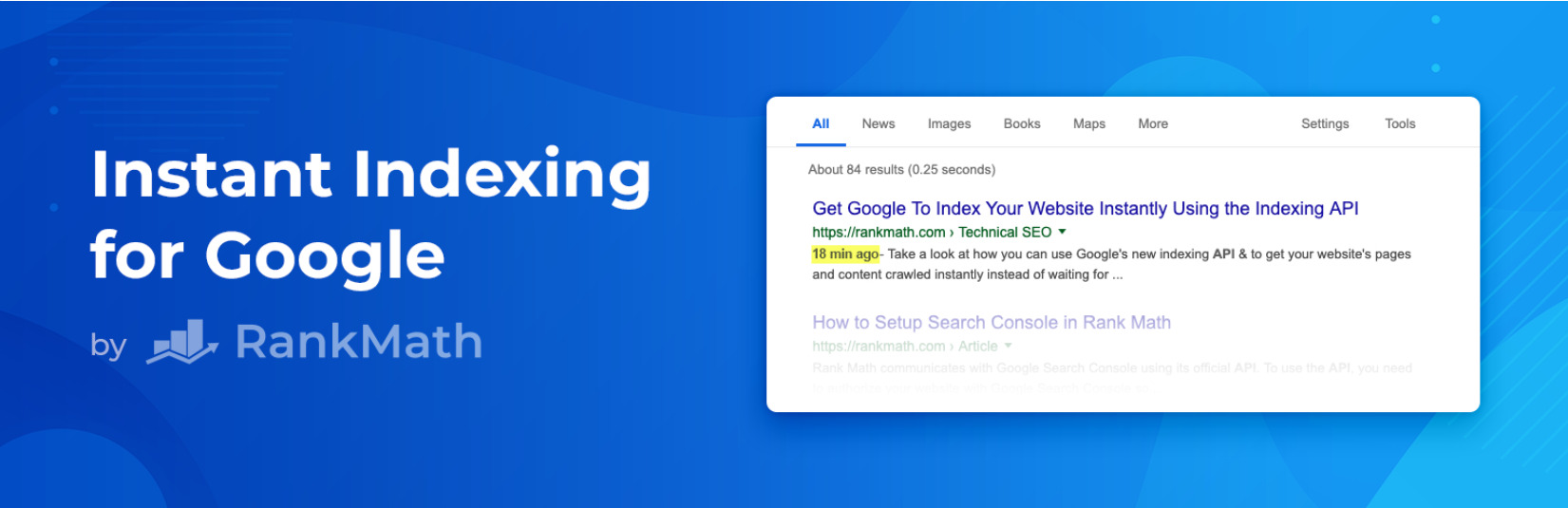Click the highlighted '18 min ago' text

point(845,254)
